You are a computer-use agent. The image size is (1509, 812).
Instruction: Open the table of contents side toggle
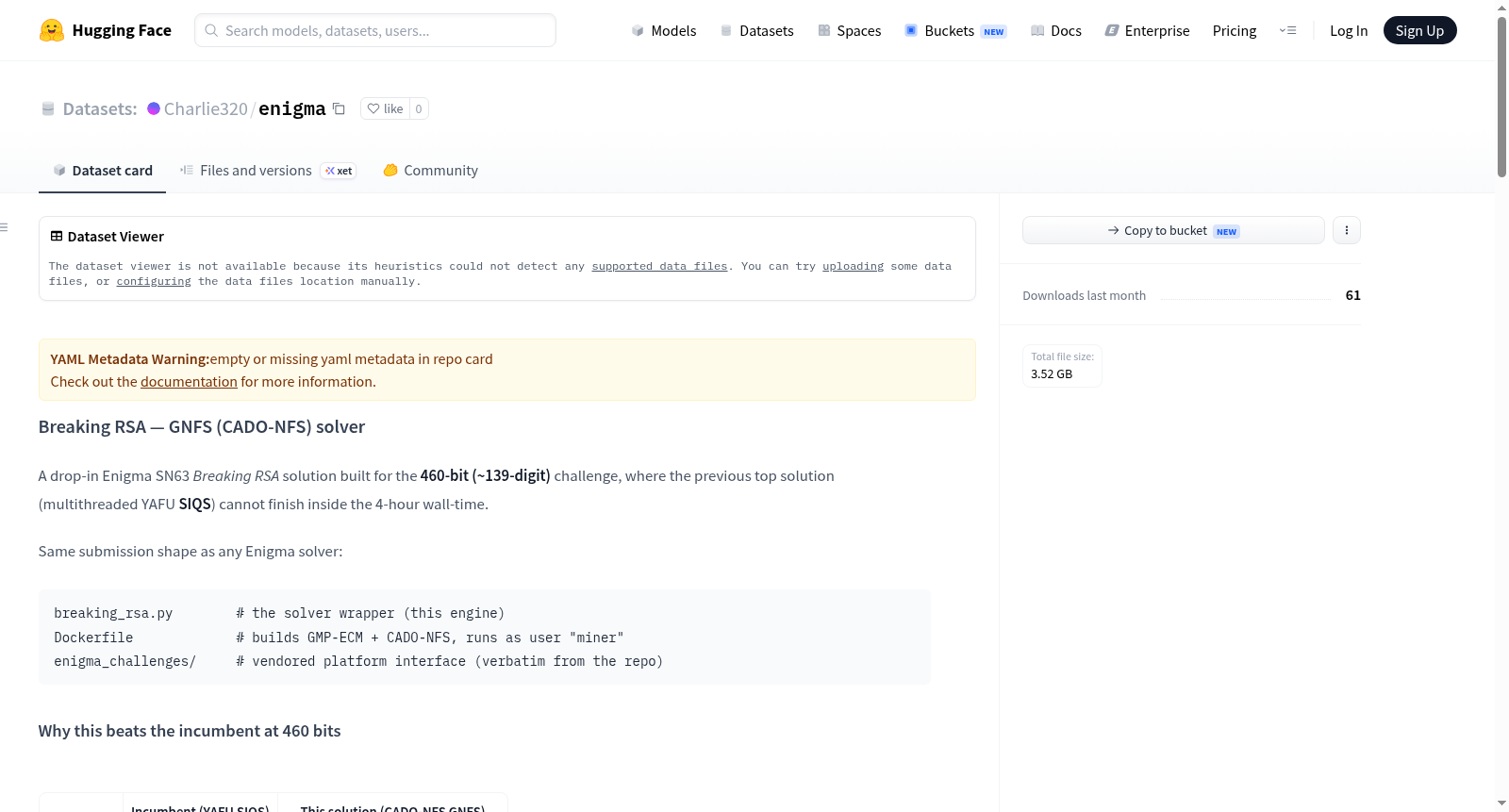coord(4,227)
